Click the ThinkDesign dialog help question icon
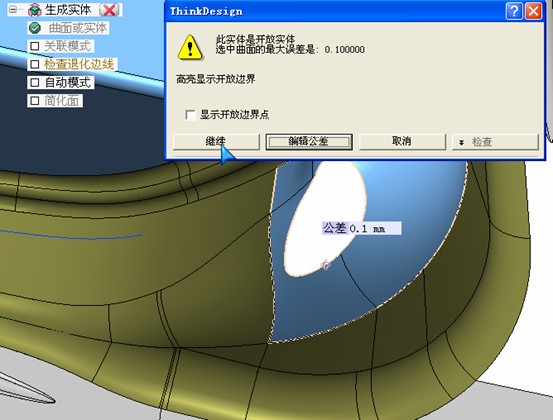 point(514,11)
